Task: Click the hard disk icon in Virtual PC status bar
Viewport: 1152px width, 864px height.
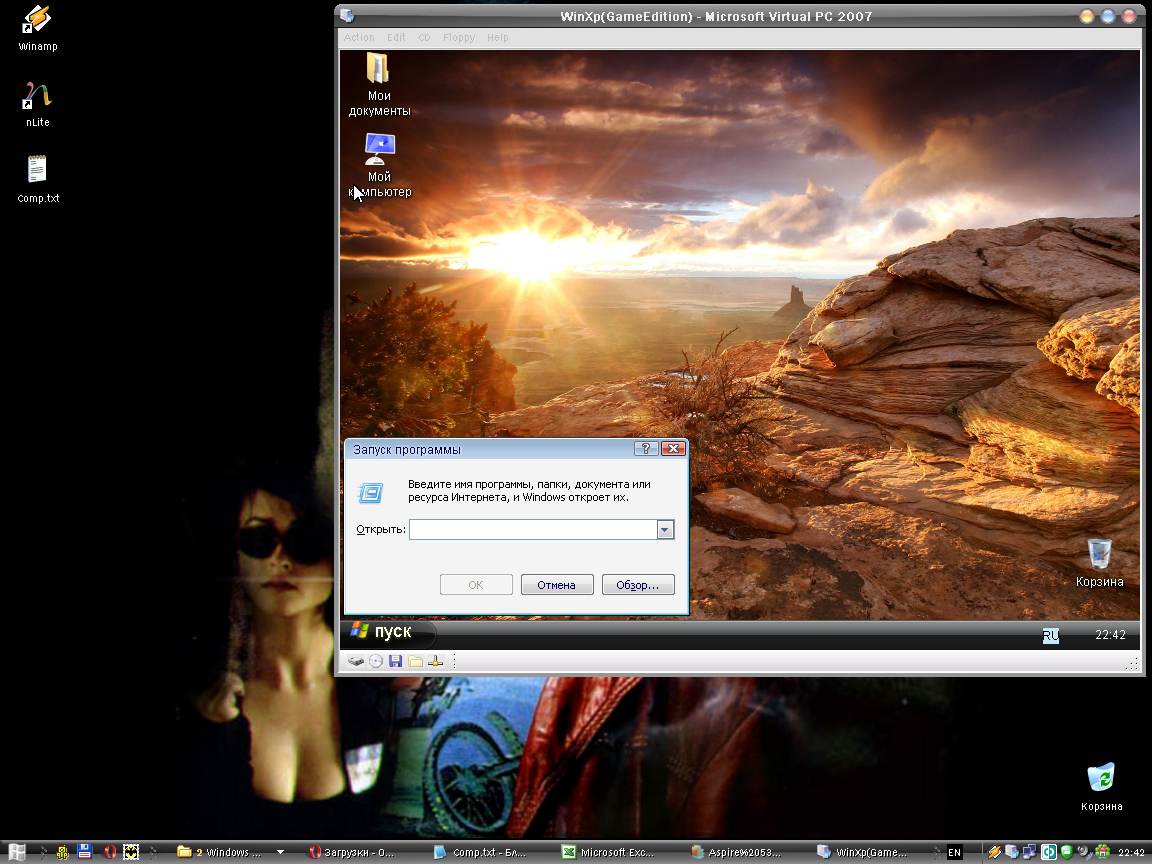Action: pos(355,661)
